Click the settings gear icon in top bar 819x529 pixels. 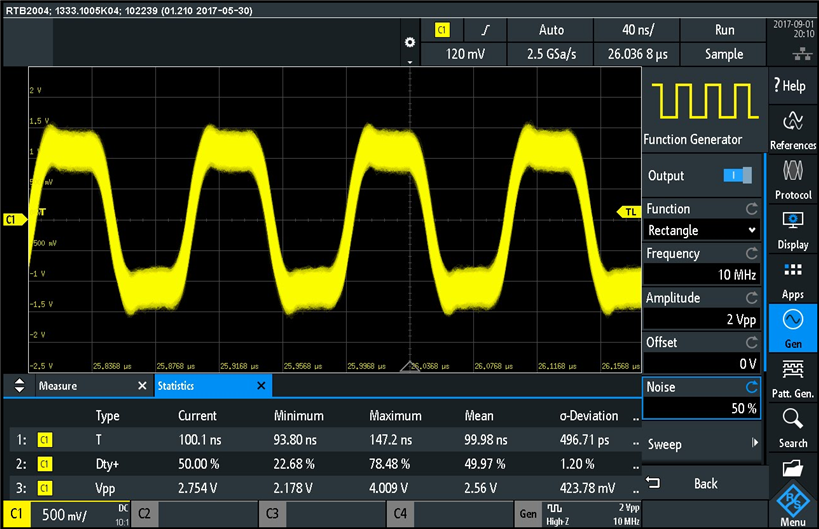coord(408,42)
